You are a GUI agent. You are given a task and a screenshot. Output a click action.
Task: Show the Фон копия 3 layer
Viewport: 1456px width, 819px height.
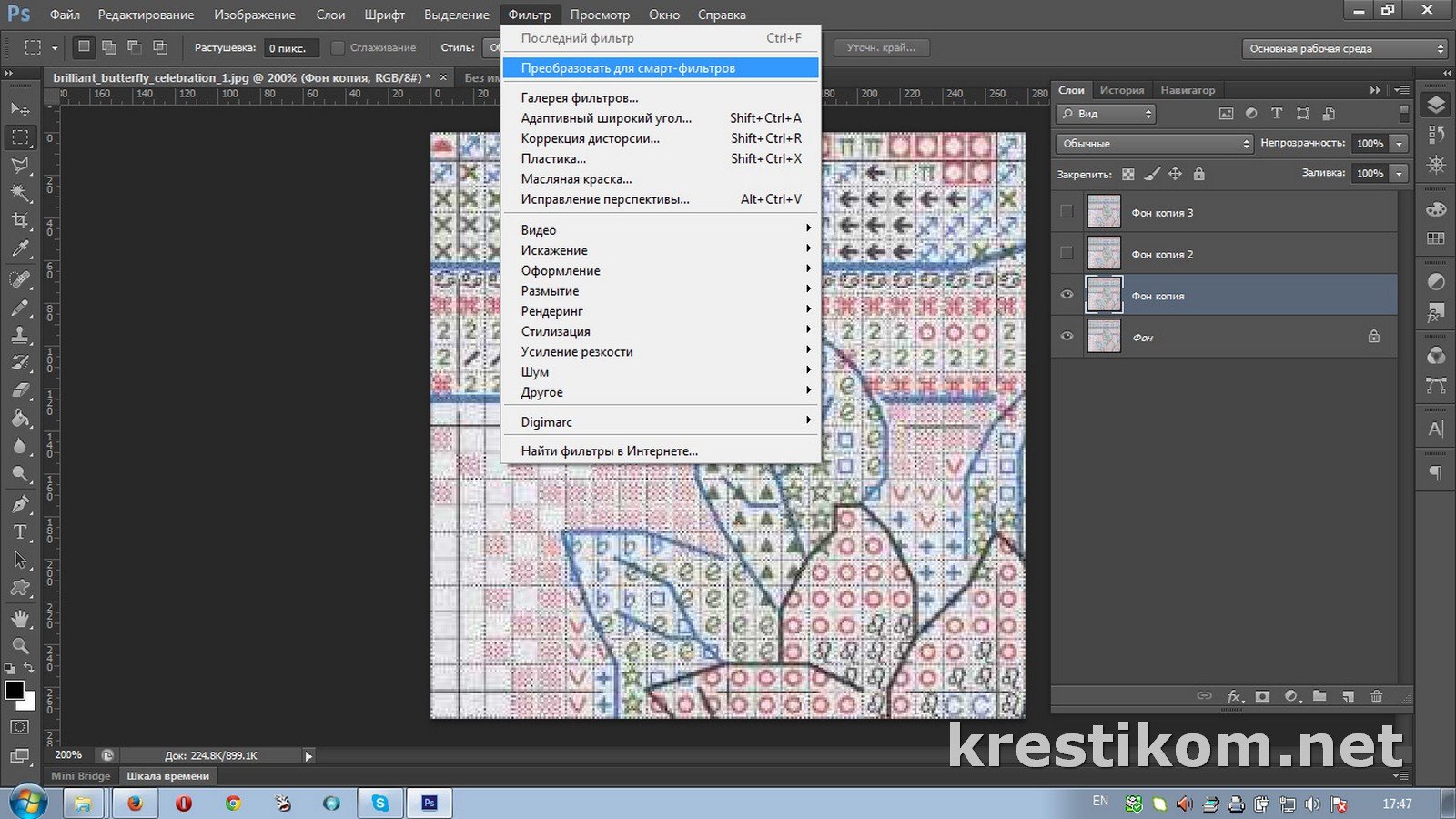1067,212
